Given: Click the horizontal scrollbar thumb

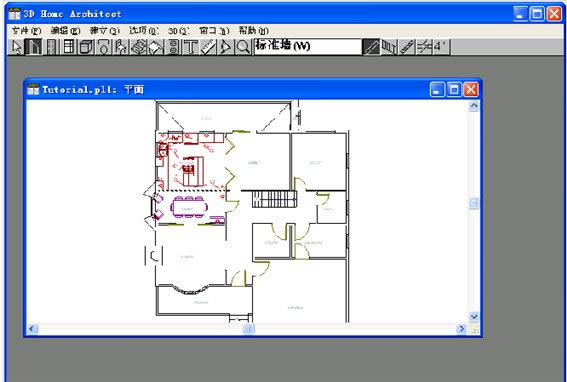Looking at the screenshot, I should [248, 328].
